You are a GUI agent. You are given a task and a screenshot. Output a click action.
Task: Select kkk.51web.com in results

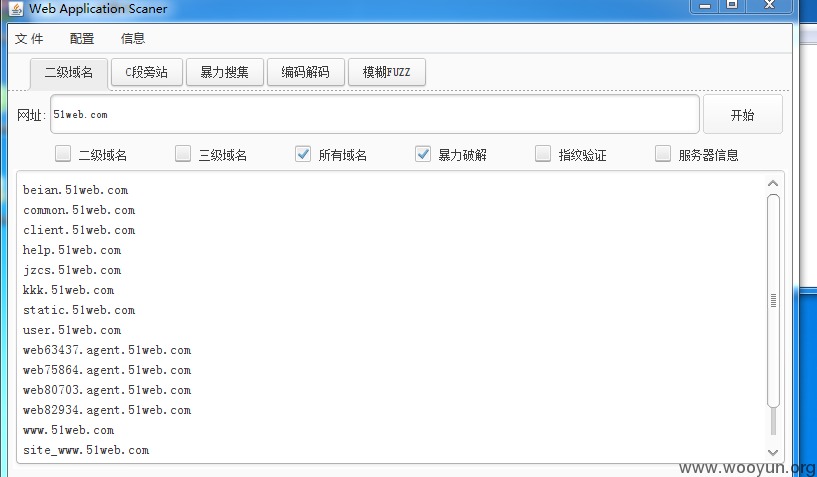[68, 290]
